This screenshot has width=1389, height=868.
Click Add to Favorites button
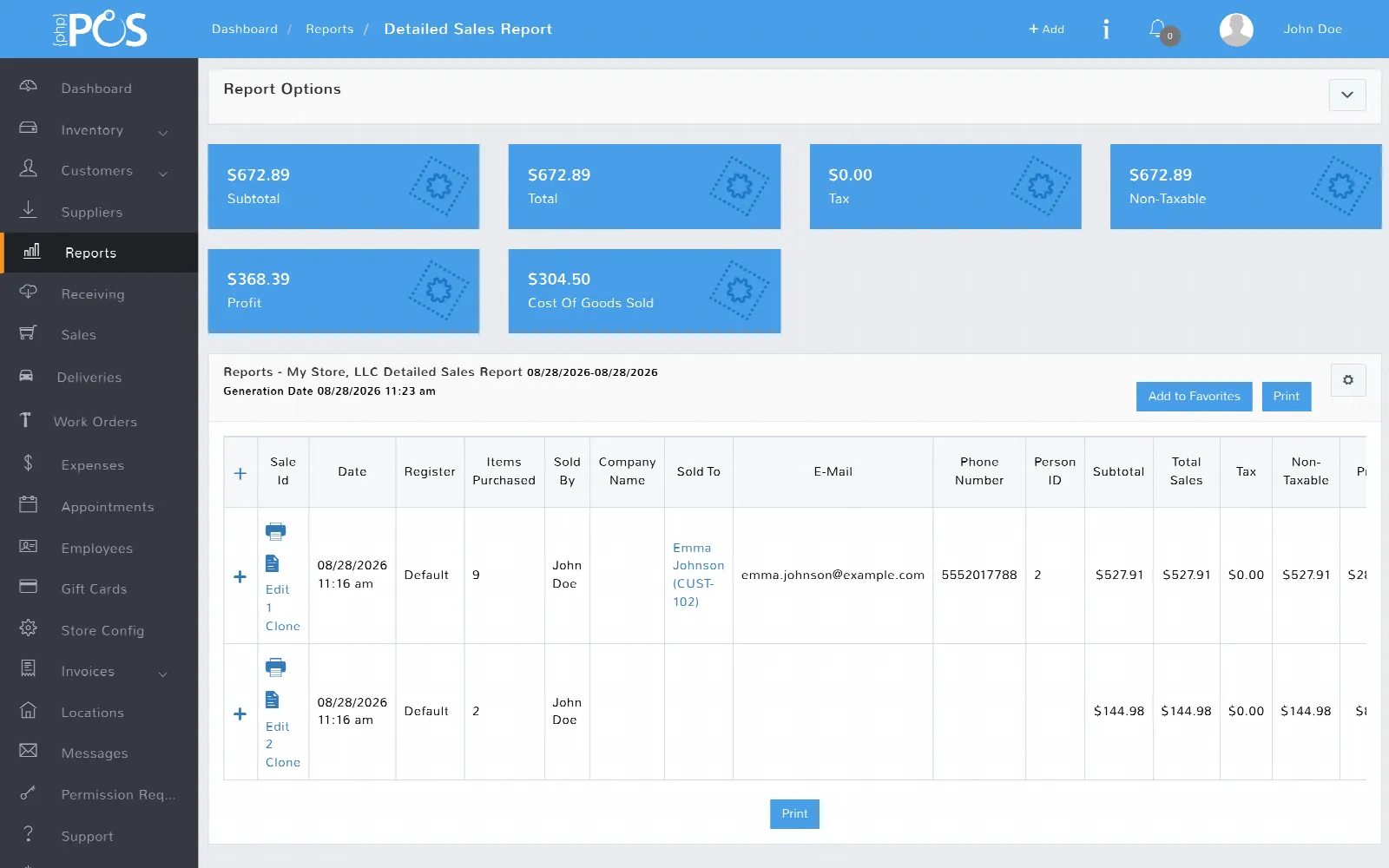[x=1195, y=397]
